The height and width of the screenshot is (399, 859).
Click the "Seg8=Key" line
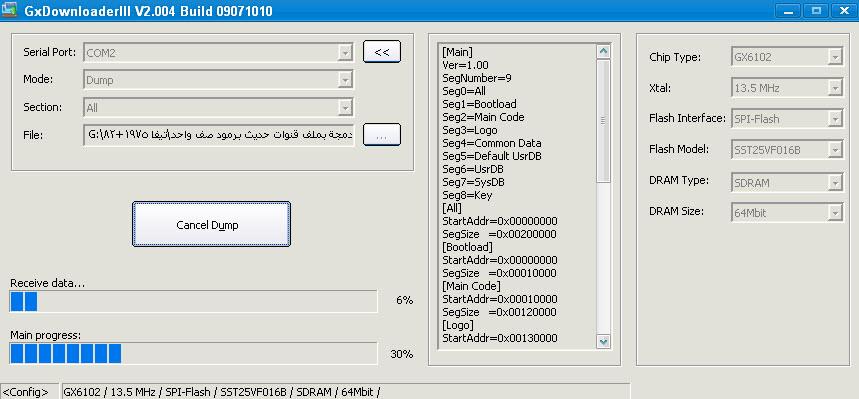467,195
